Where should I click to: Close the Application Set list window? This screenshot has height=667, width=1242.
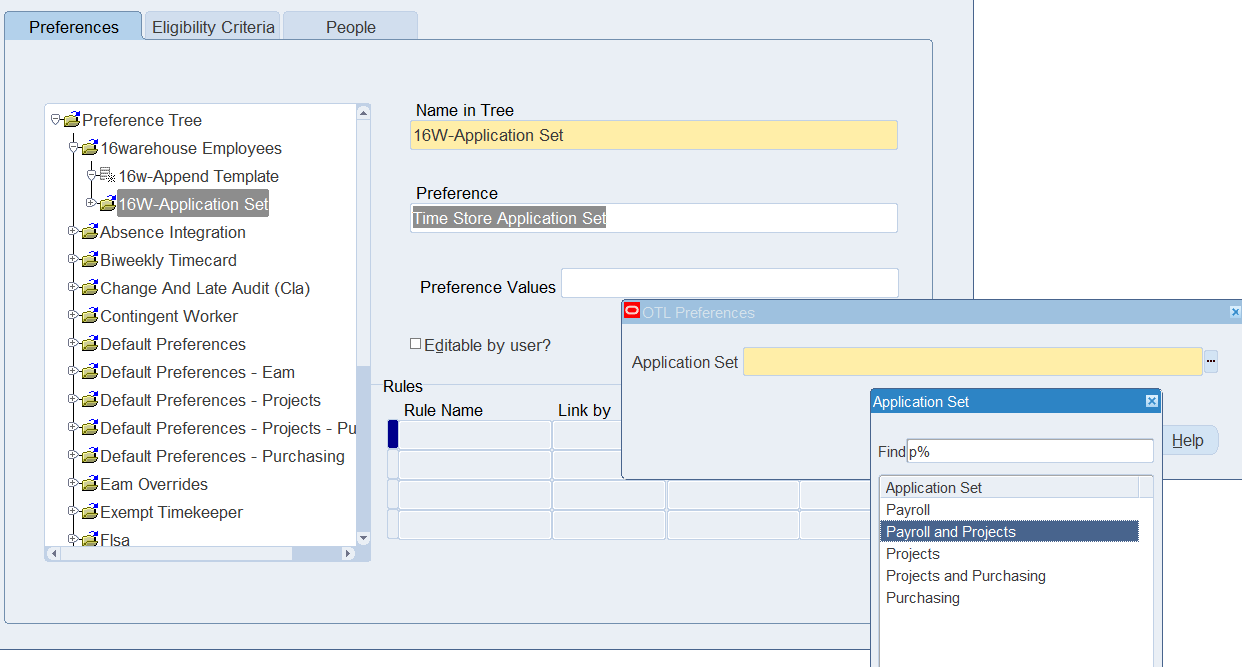(1151, 402)
